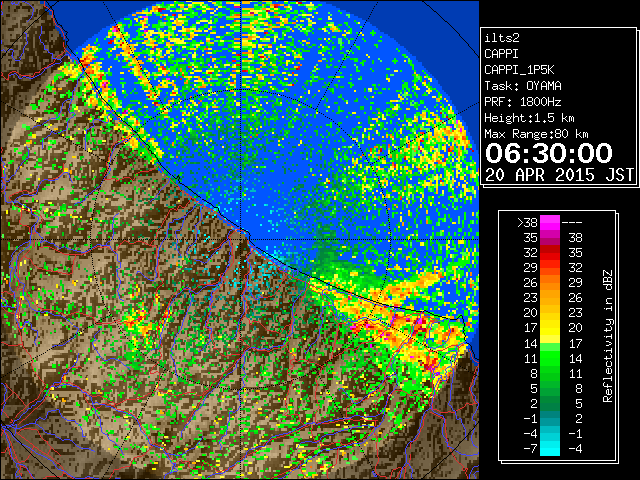Click the radar center at range-ring crosshair

(x=241, y=240)
